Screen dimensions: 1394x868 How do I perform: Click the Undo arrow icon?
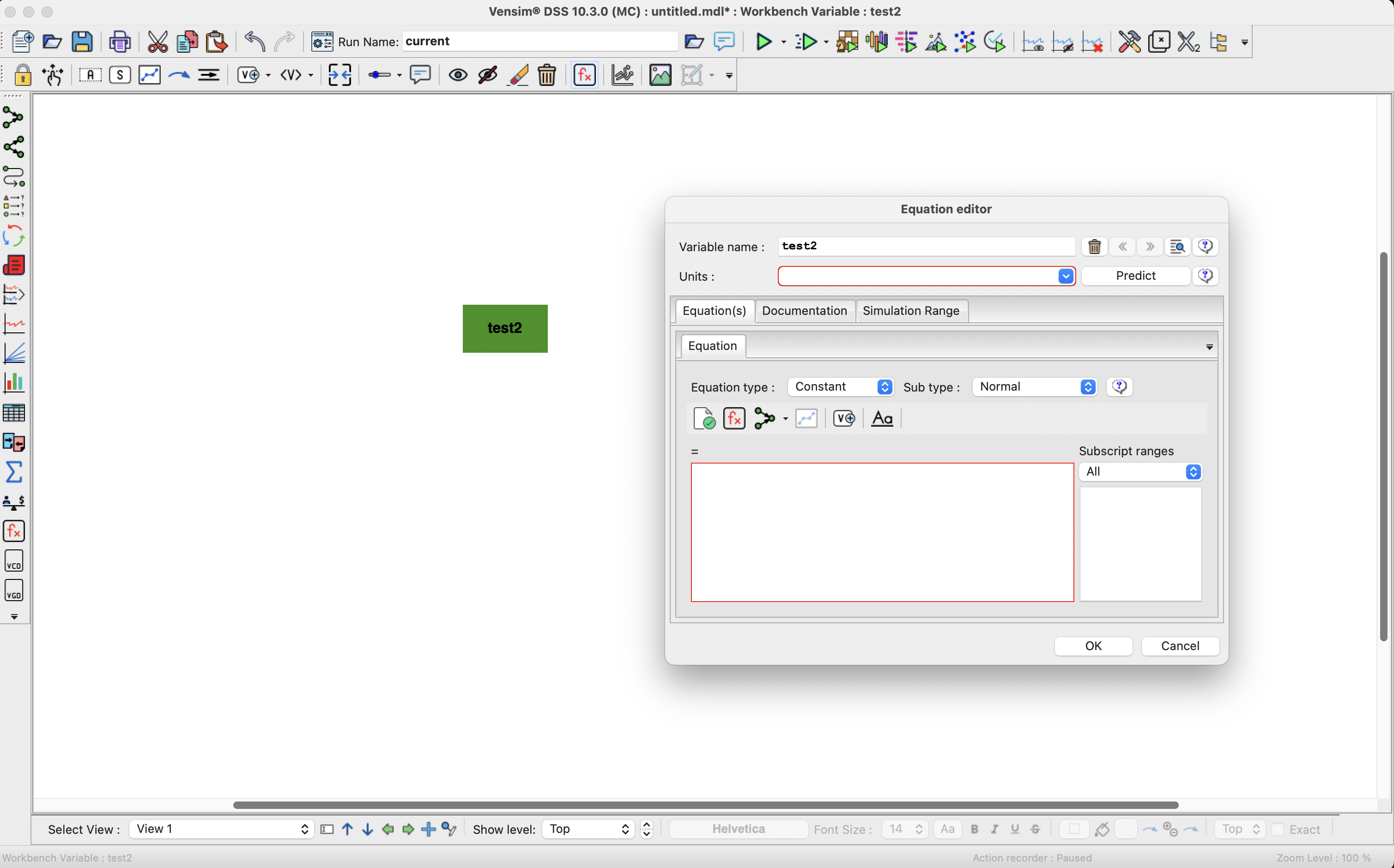[x=255, y=42]
